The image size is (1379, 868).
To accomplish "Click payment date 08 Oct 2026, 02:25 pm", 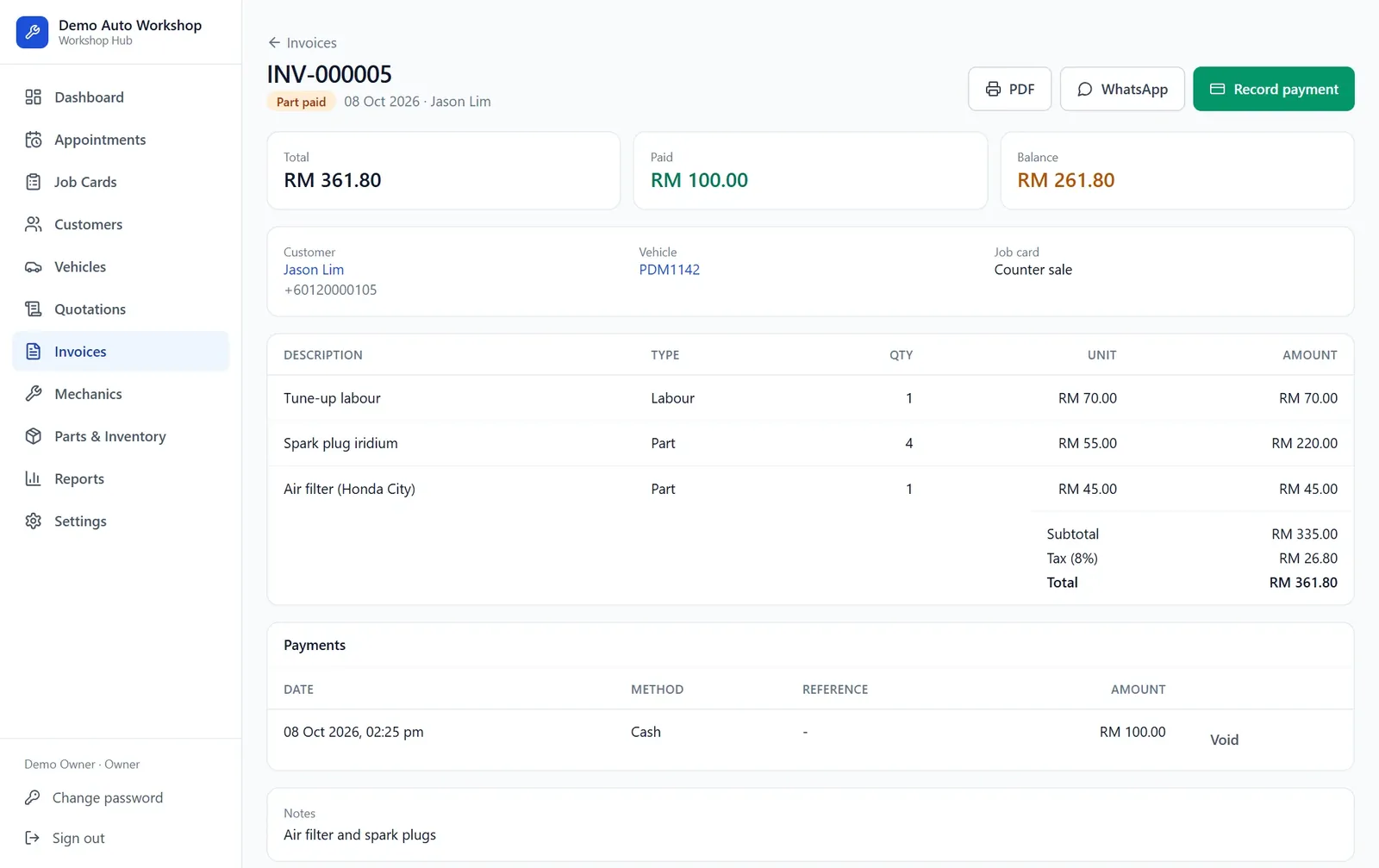I will (353, 732).
